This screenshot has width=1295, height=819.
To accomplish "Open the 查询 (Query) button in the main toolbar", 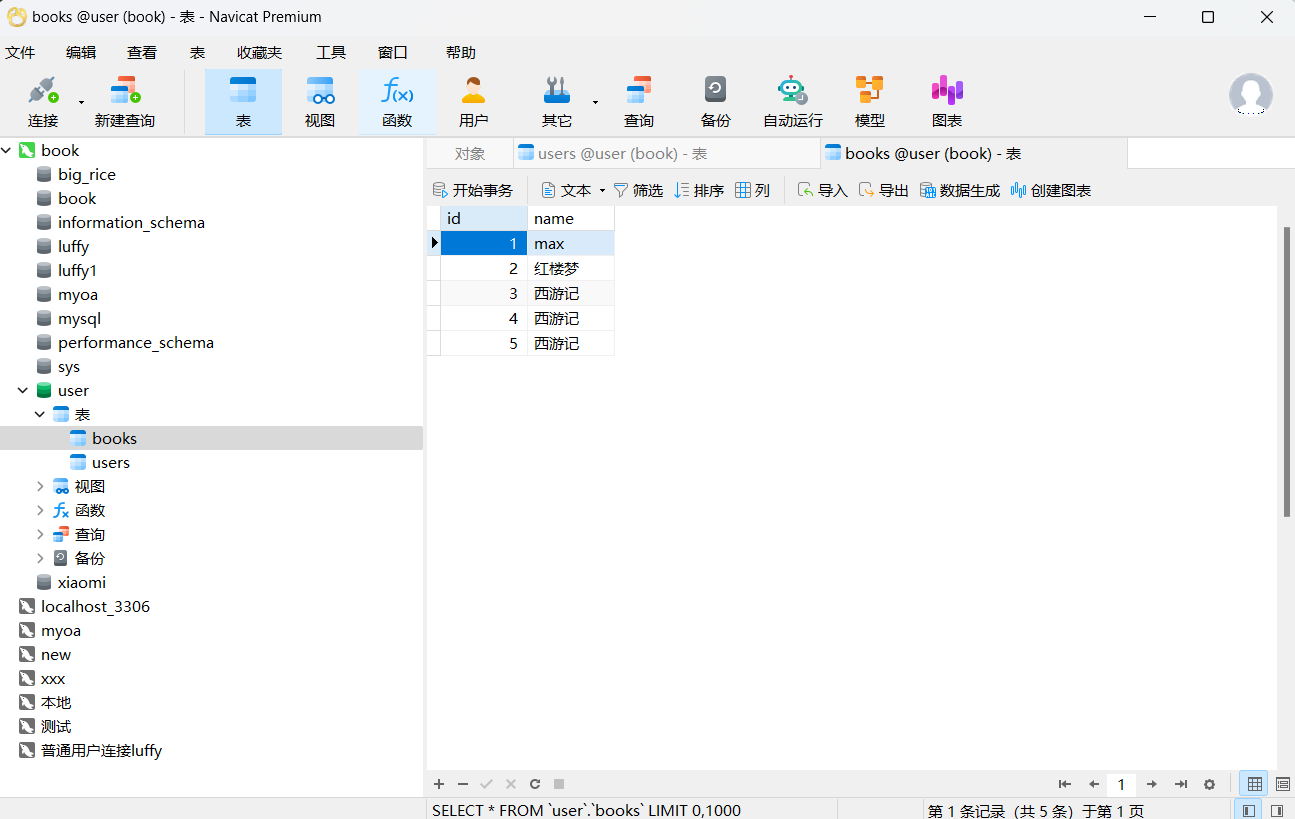I will tap(639, 102).
